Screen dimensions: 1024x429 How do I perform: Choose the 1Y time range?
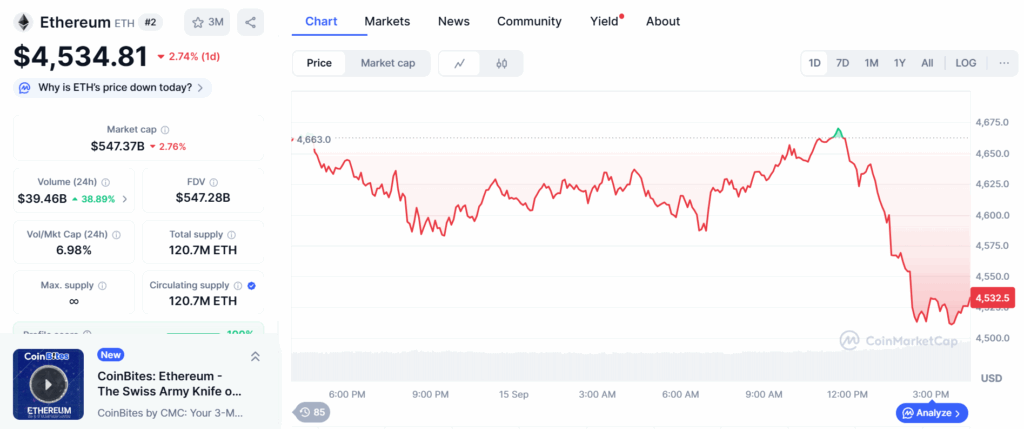pyautogui.click(x=900, y=63)
